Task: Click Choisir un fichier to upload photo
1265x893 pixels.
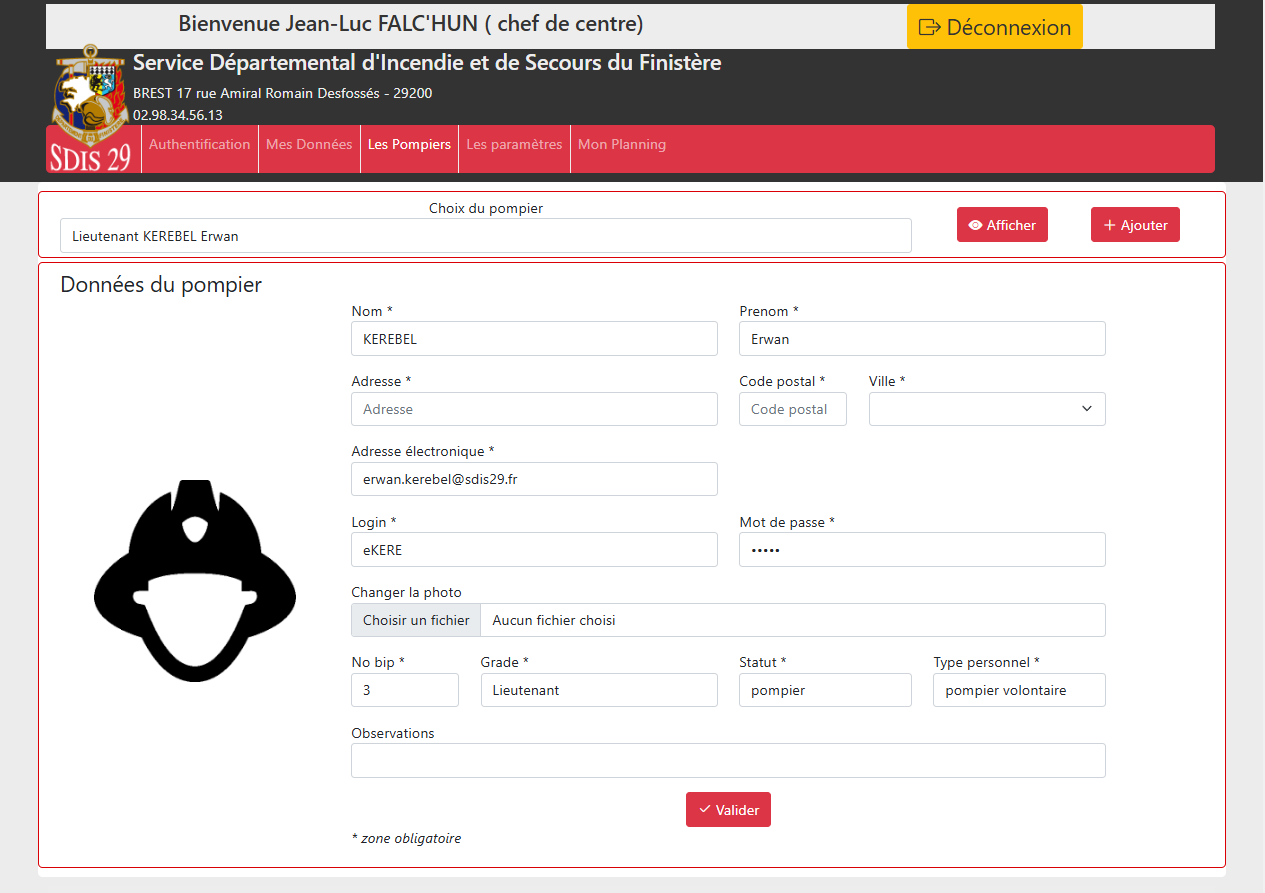Action: (416, 620)
